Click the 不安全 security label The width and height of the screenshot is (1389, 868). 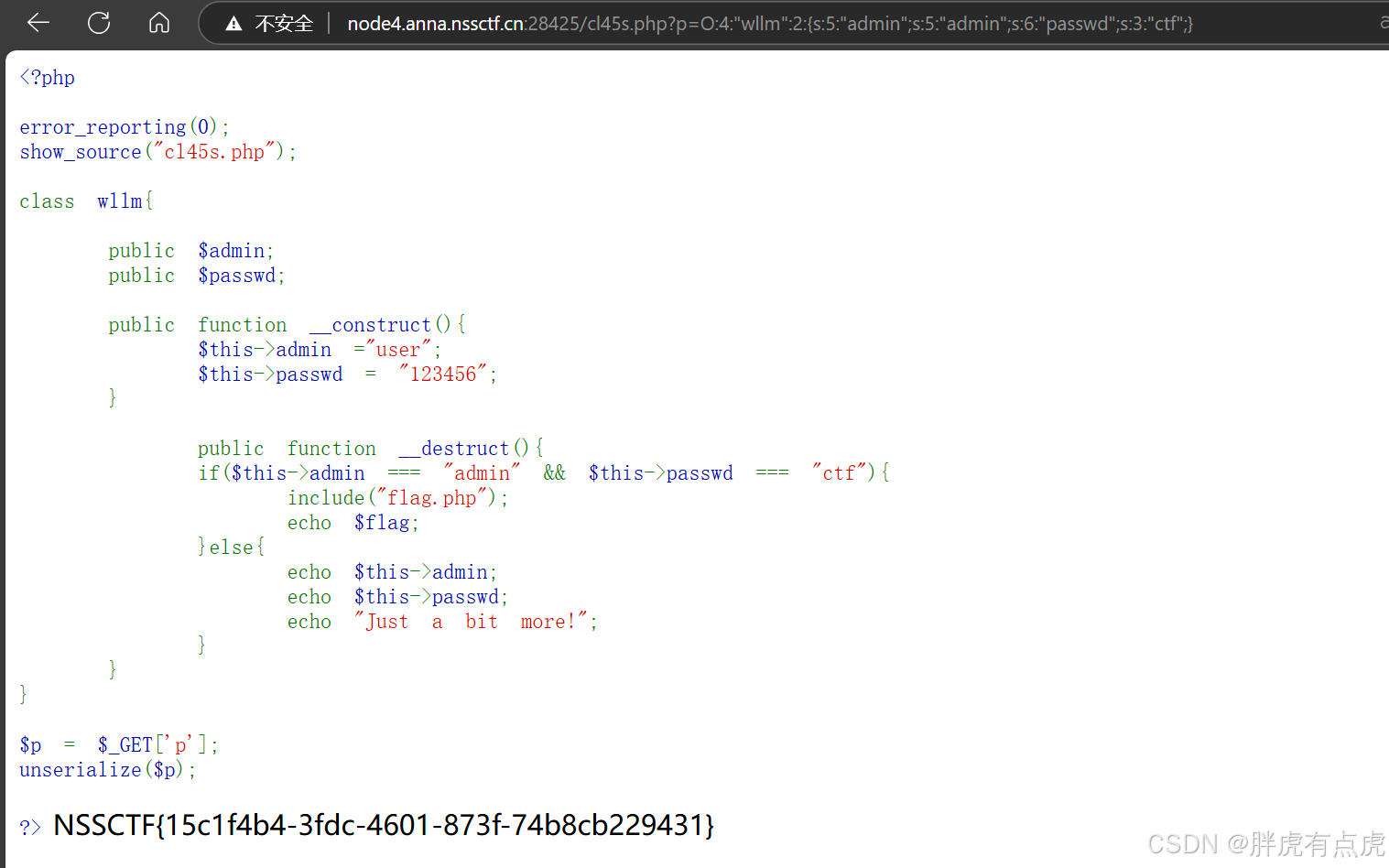point(284,24)
